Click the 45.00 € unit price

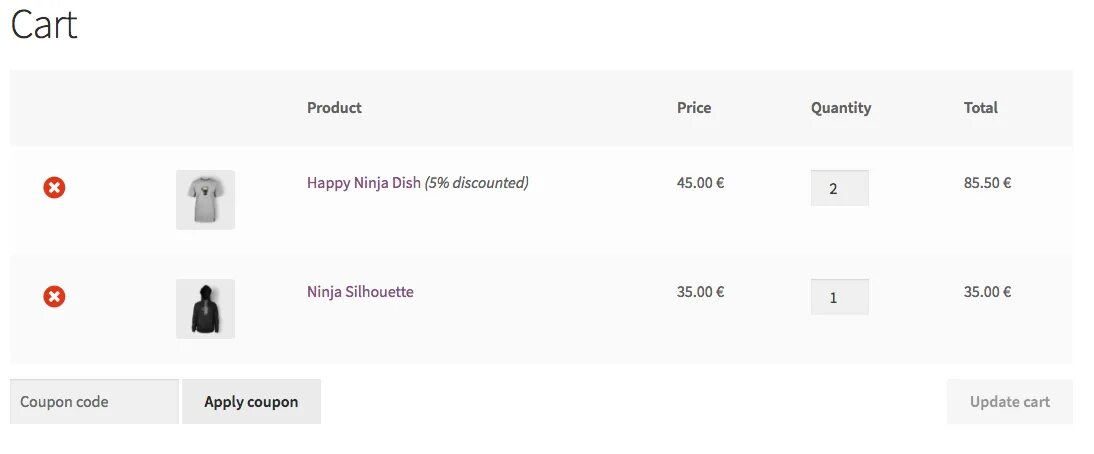(x=700, y=183)
